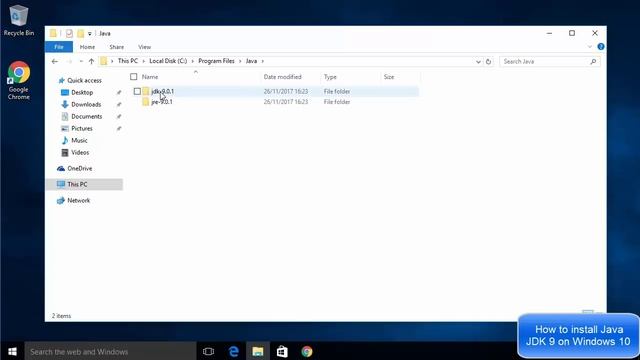Screen dimensions: 640x360
Task: Open Task View from the taskbar
Action: pos(208,351)
